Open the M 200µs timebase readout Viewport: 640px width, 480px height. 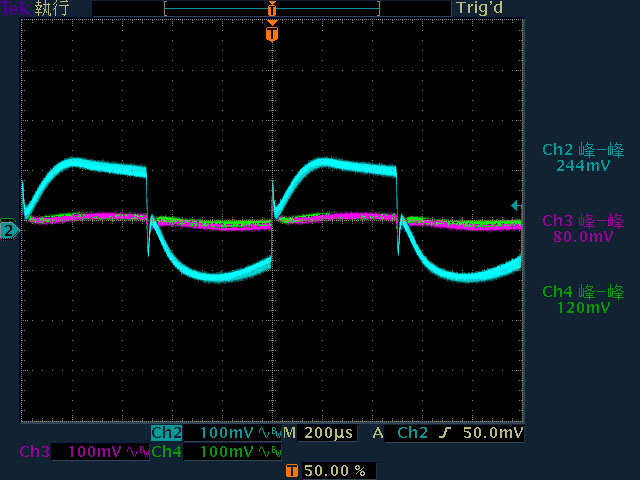(318, 433)
